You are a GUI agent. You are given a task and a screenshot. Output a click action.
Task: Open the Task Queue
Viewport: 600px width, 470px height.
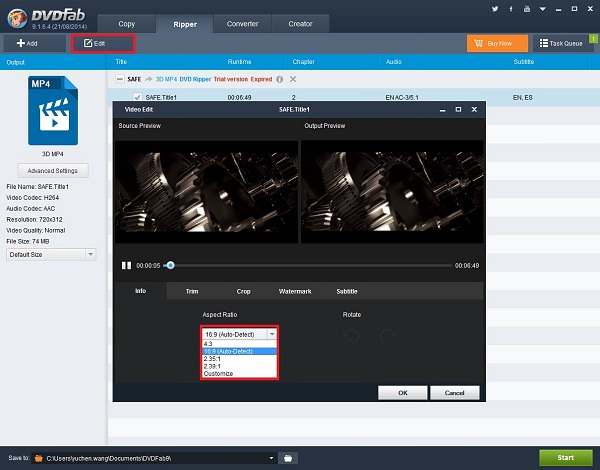coord(562,43)
